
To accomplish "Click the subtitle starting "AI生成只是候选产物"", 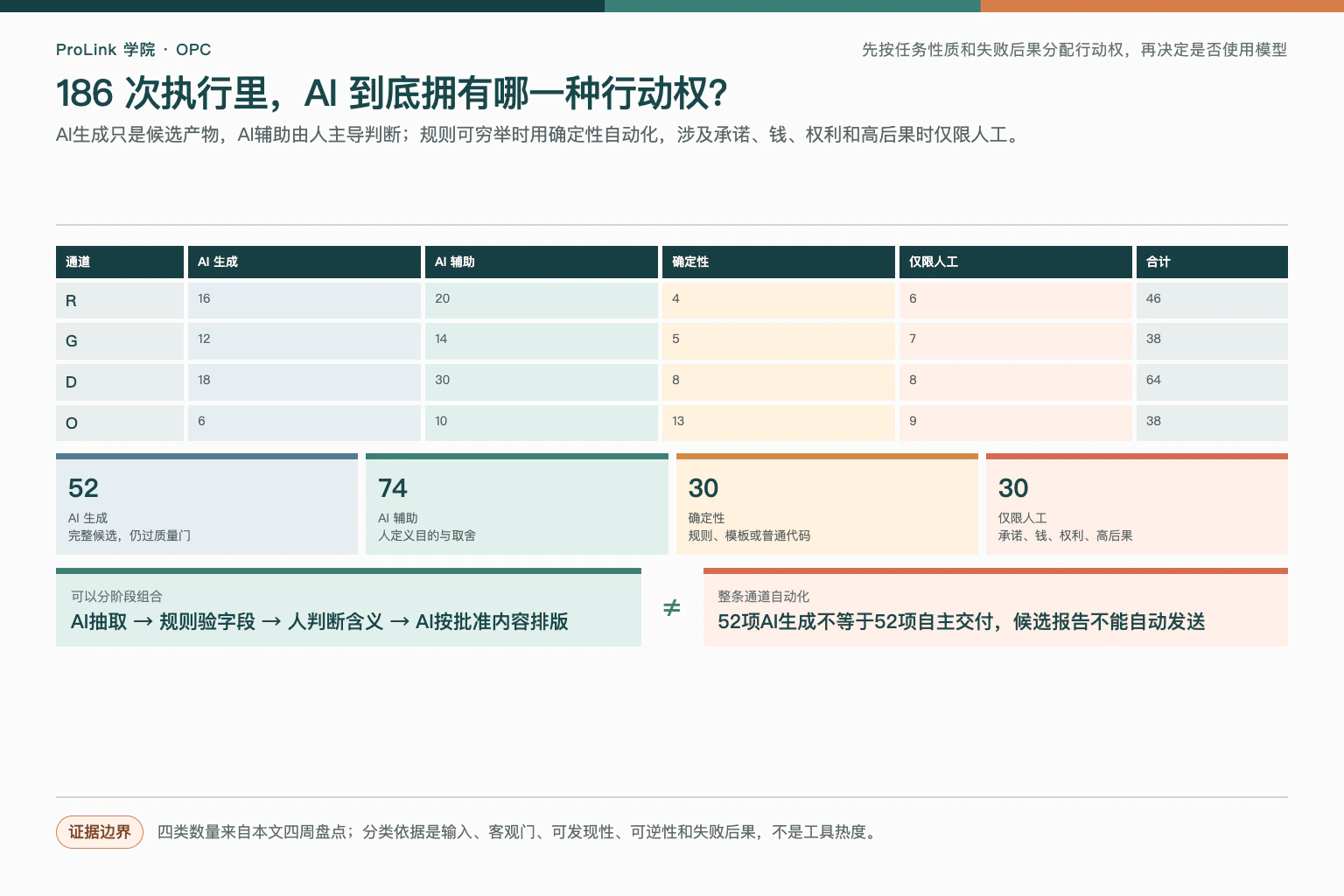I will point(537,135).
